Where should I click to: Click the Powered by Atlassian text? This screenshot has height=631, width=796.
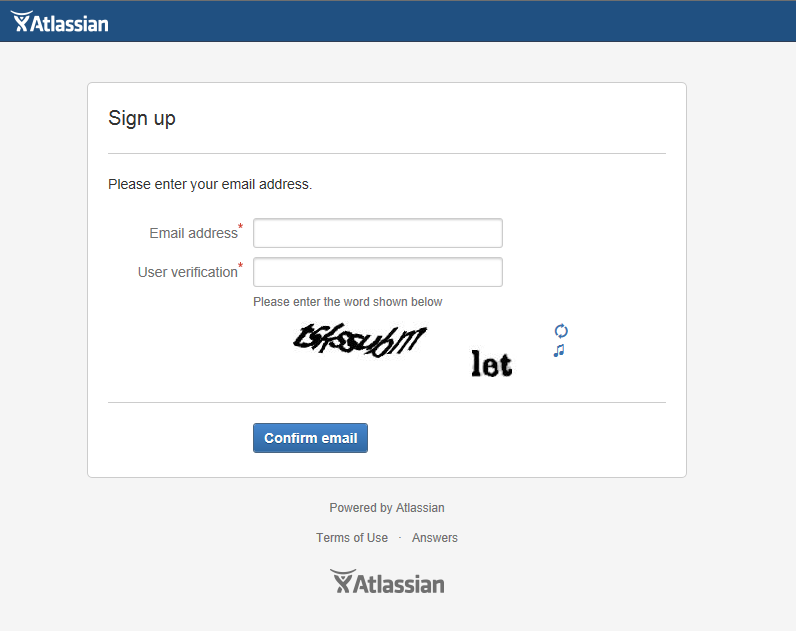tap(387, 508)
